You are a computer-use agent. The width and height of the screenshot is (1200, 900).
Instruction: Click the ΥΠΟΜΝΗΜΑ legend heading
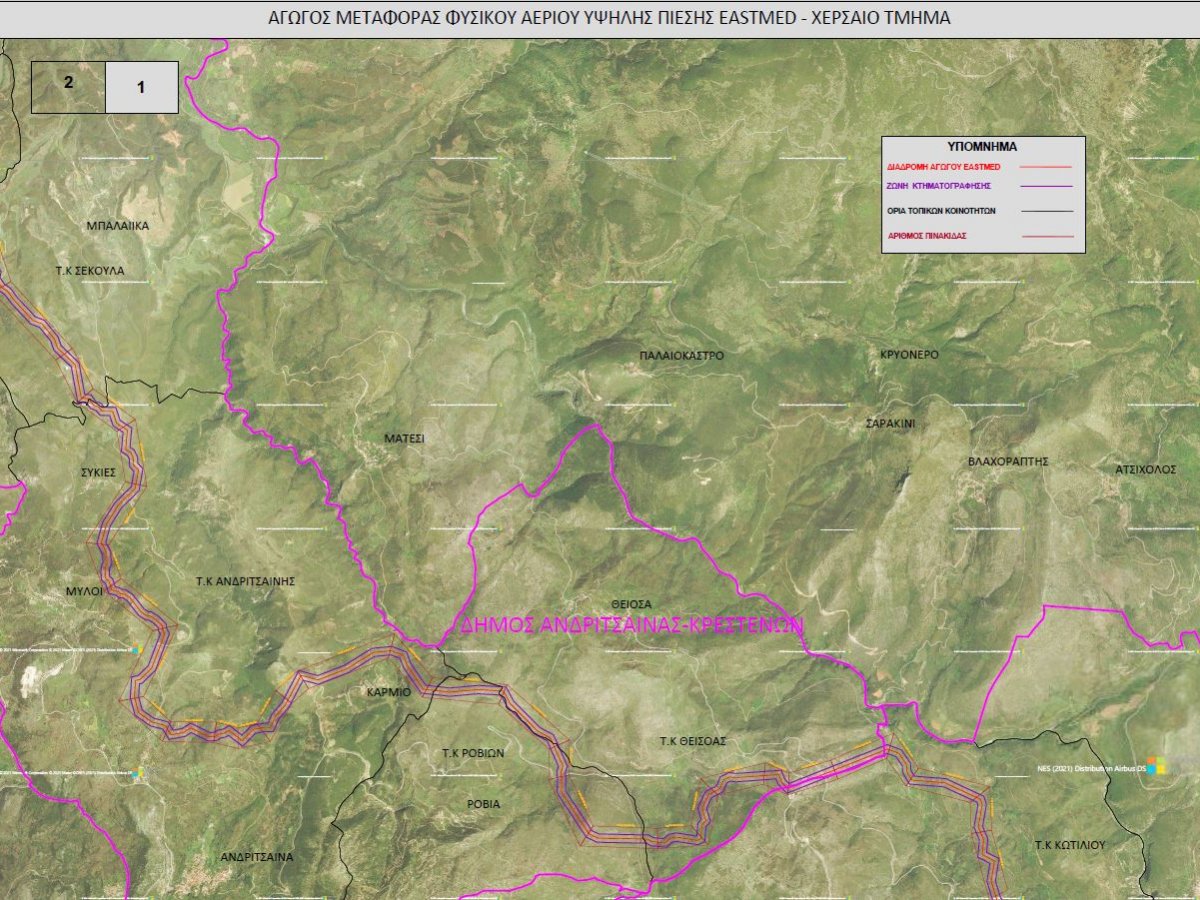click(x=981, y=146)
